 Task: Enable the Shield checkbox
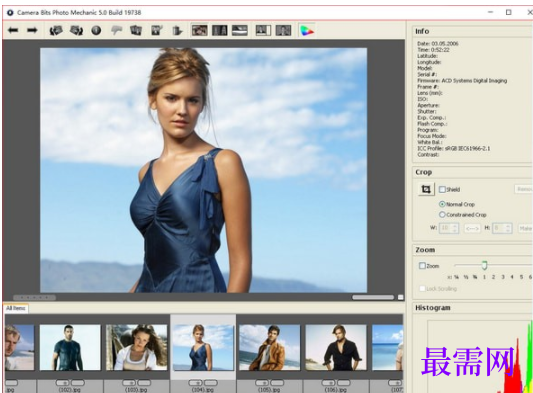(442, 189)
